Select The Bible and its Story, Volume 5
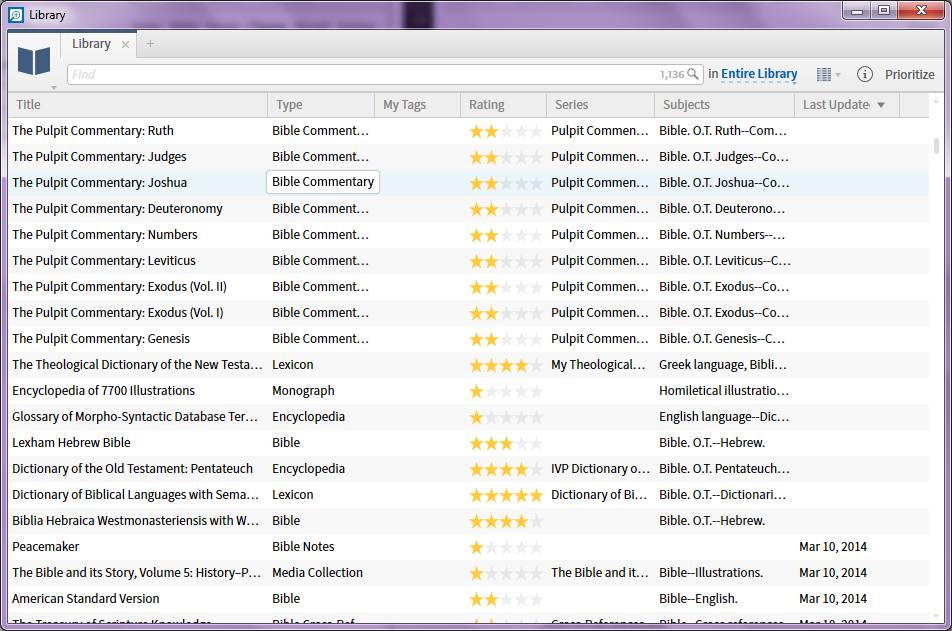 pyautogui.click(x=137, y=573)
